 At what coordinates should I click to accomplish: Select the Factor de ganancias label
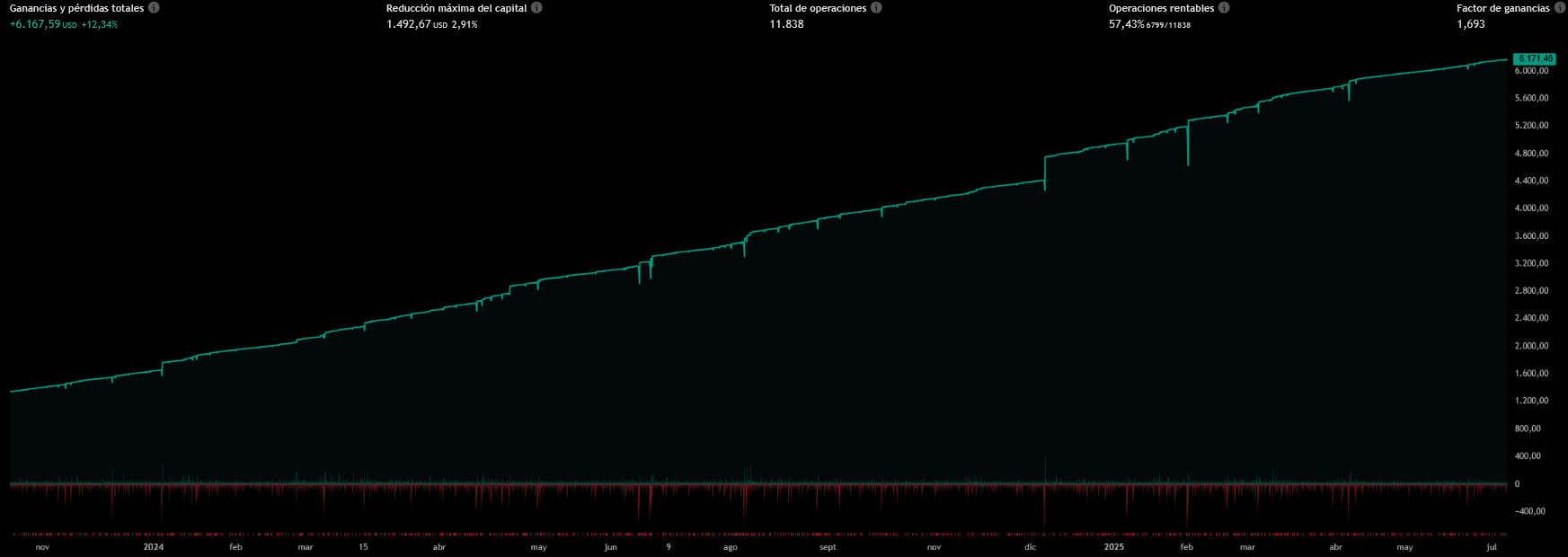(1502, 8)
